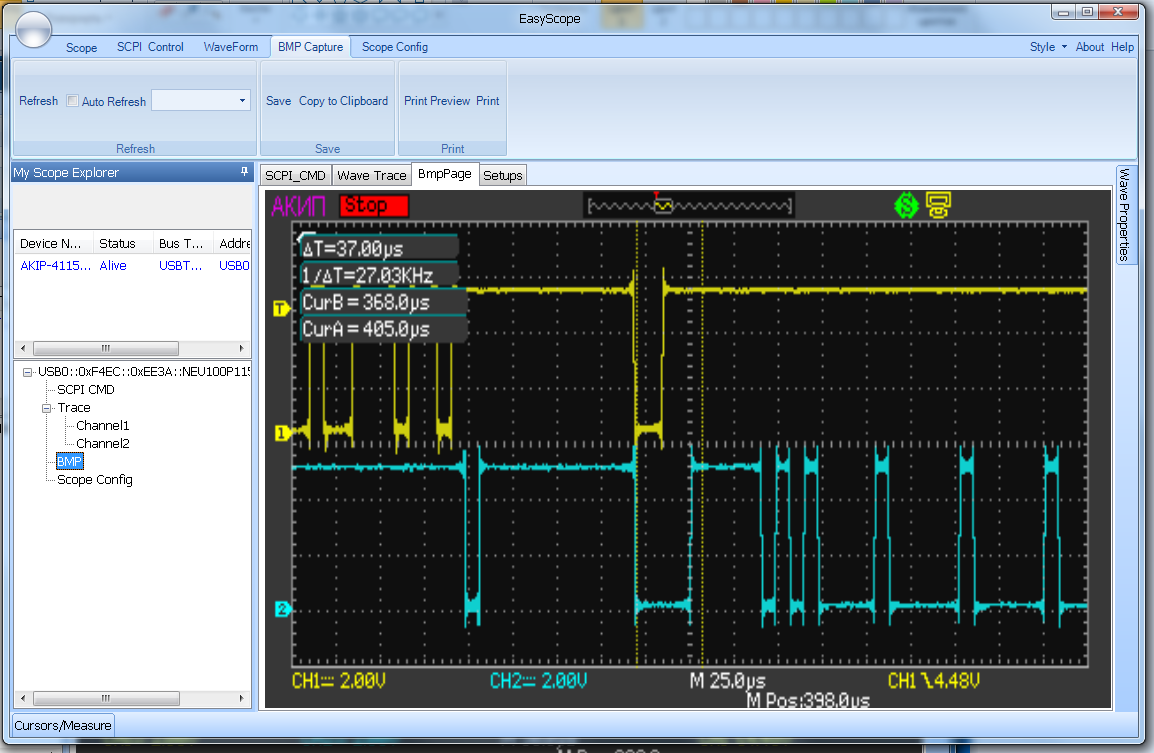Click Save in the ribbon
Image resolution: width=1154 pixels, height=753 pixels.
(278, 101)
